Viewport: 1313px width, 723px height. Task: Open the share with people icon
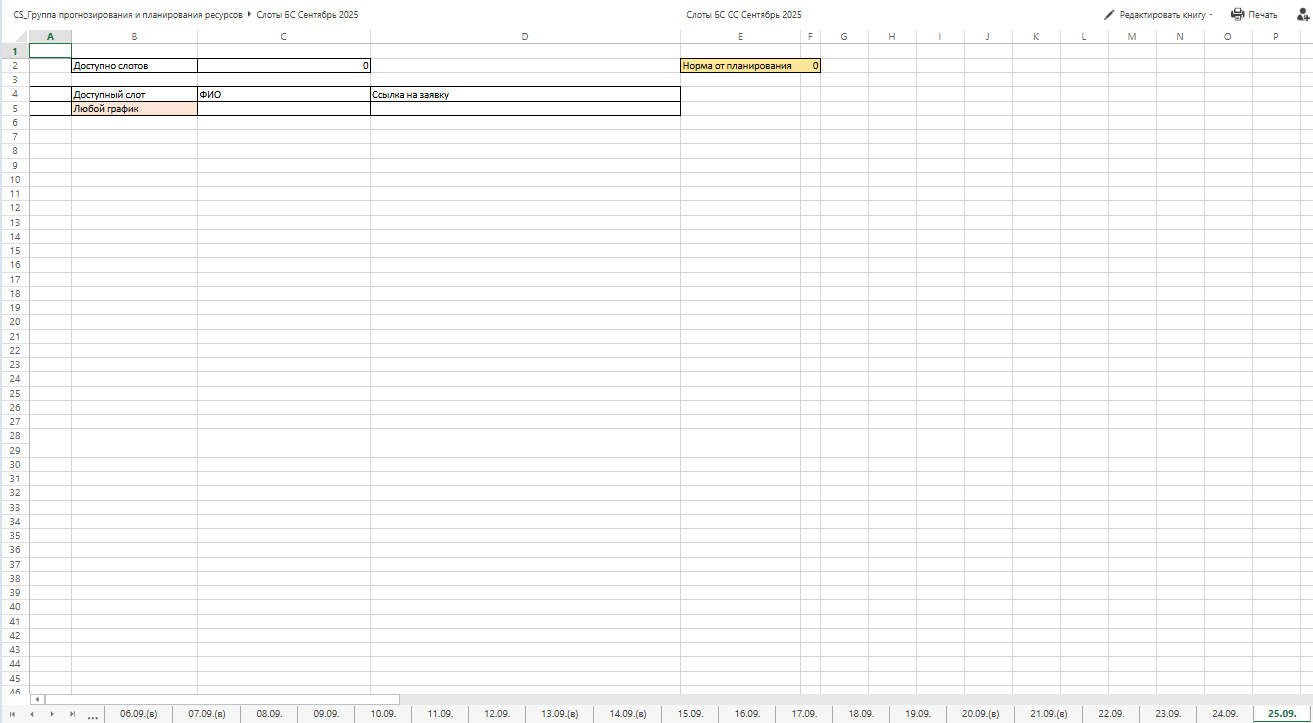click(1302, 14)
